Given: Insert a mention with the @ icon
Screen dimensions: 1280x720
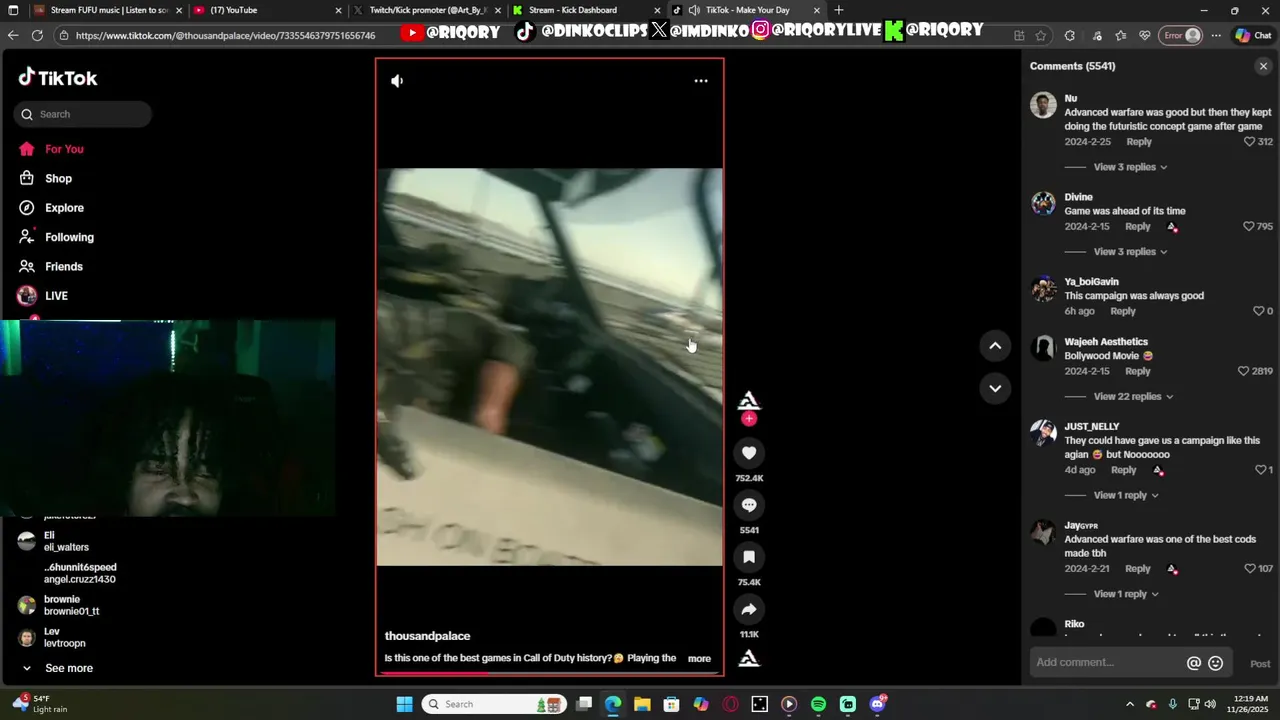Looking at the screenshot, I should coord(1193,663).
